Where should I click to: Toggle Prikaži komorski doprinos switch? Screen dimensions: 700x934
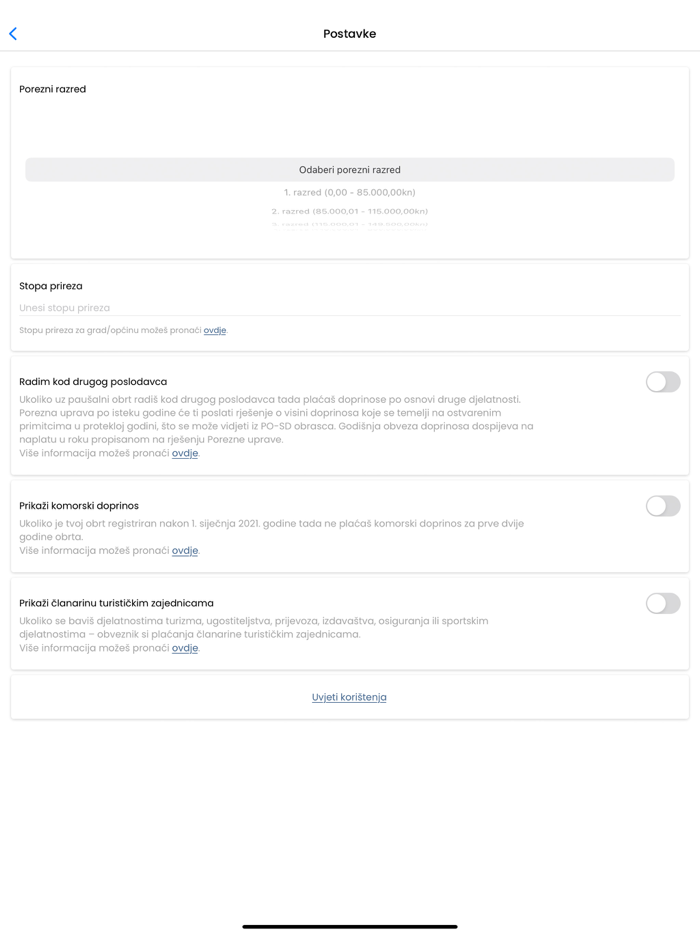pos(662,506)
